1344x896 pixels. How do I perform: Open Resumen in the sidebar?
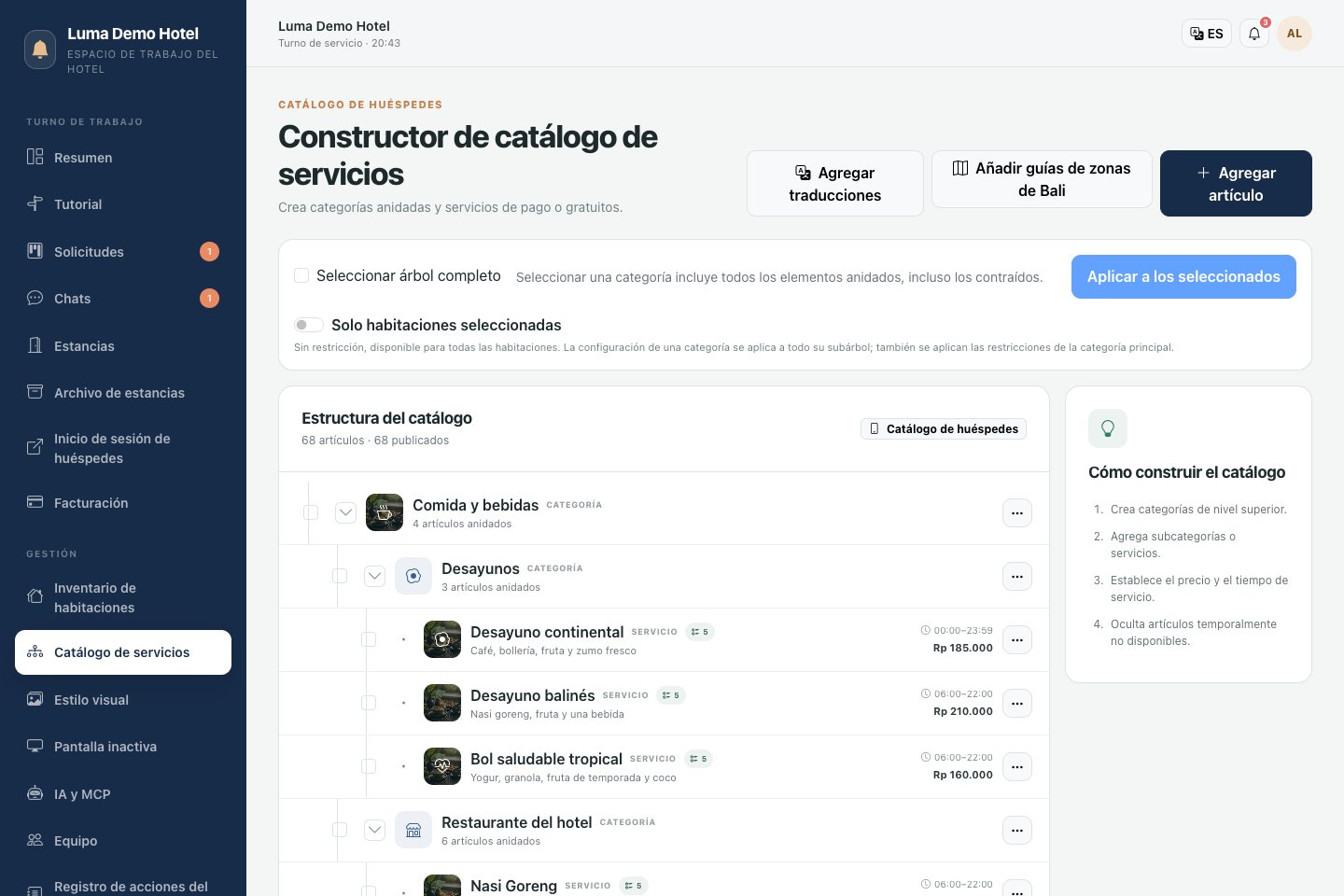click(123, 158)
